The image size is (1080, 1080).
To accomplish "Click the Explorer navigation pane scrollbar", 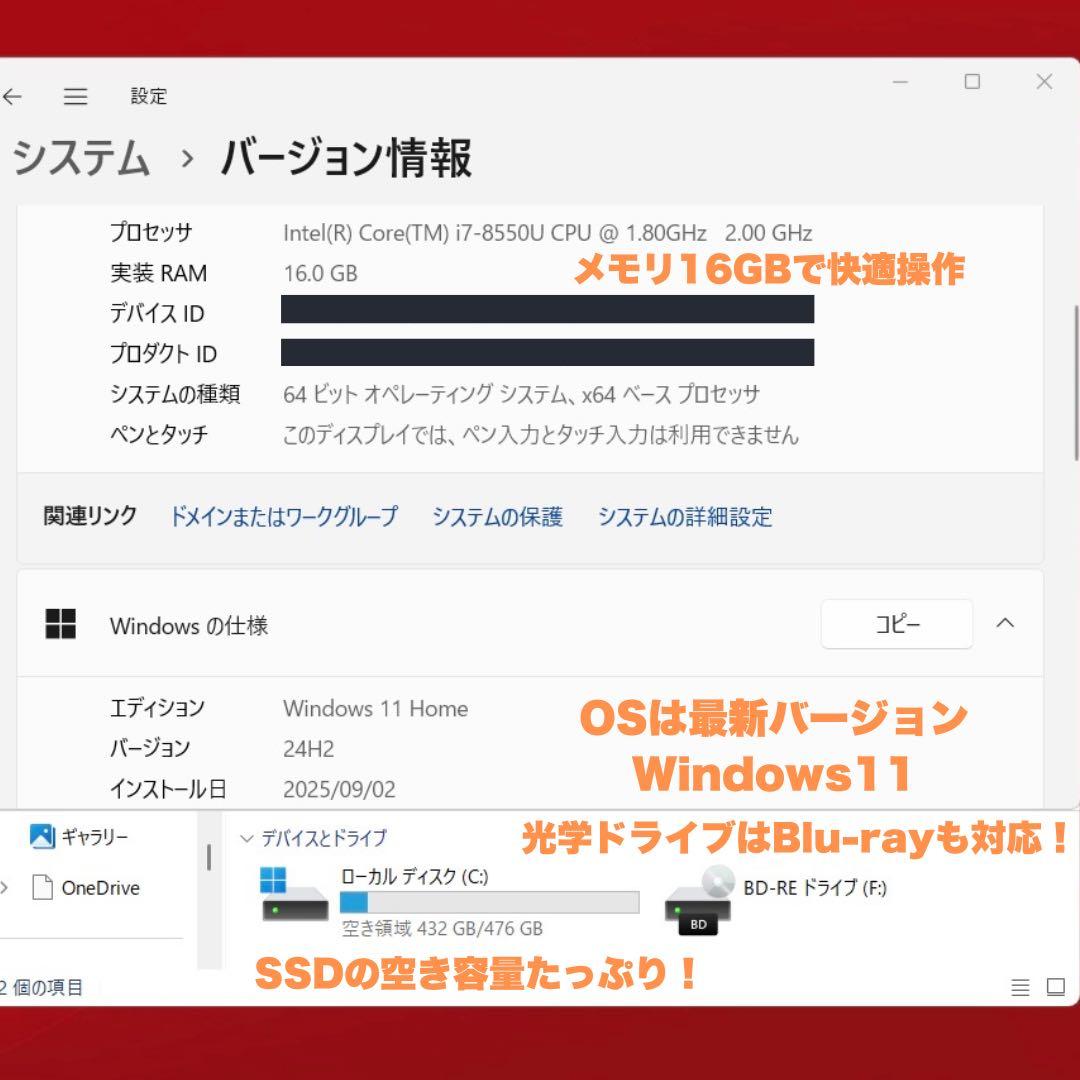I will tap(209, 857).
